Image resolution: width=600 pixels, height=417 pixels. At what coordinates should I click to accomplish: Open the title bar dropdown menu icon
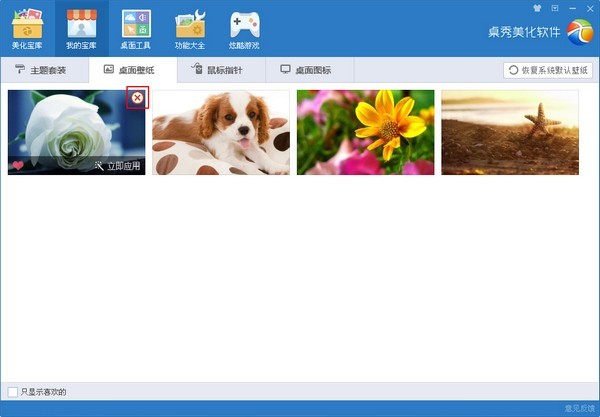pos(555,7)
